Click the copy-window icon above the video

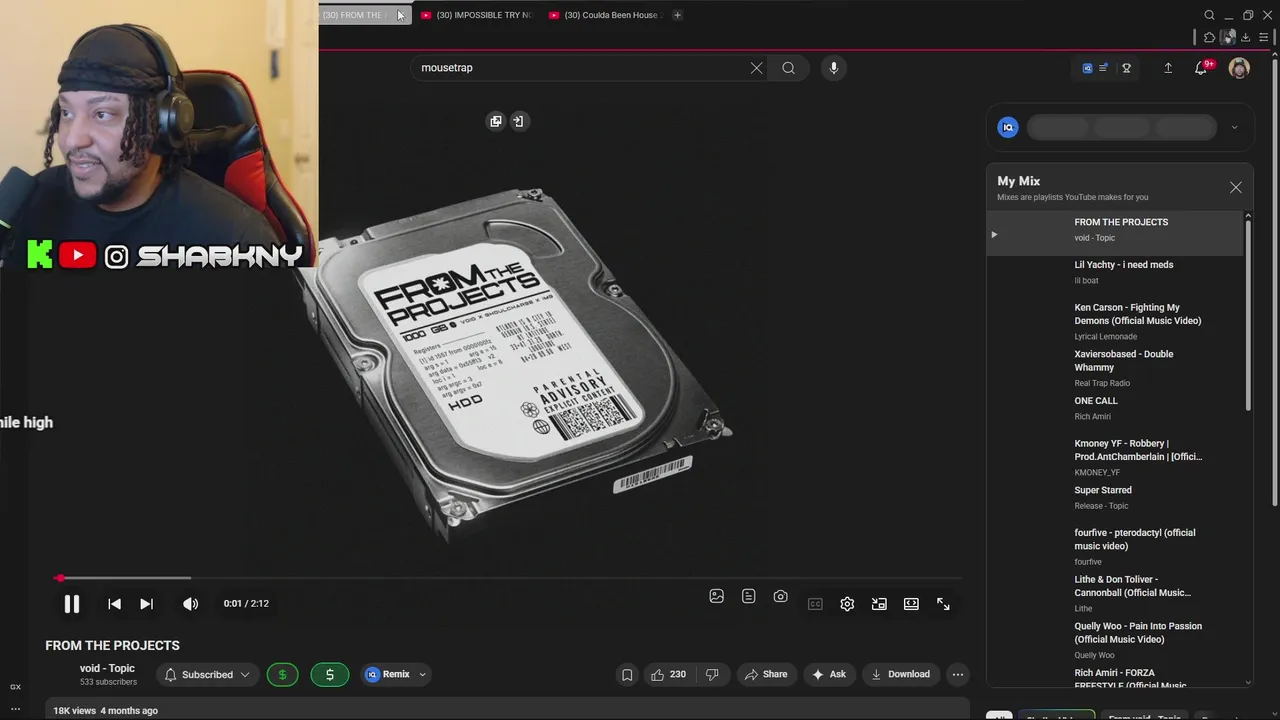[x=496, y=121]
